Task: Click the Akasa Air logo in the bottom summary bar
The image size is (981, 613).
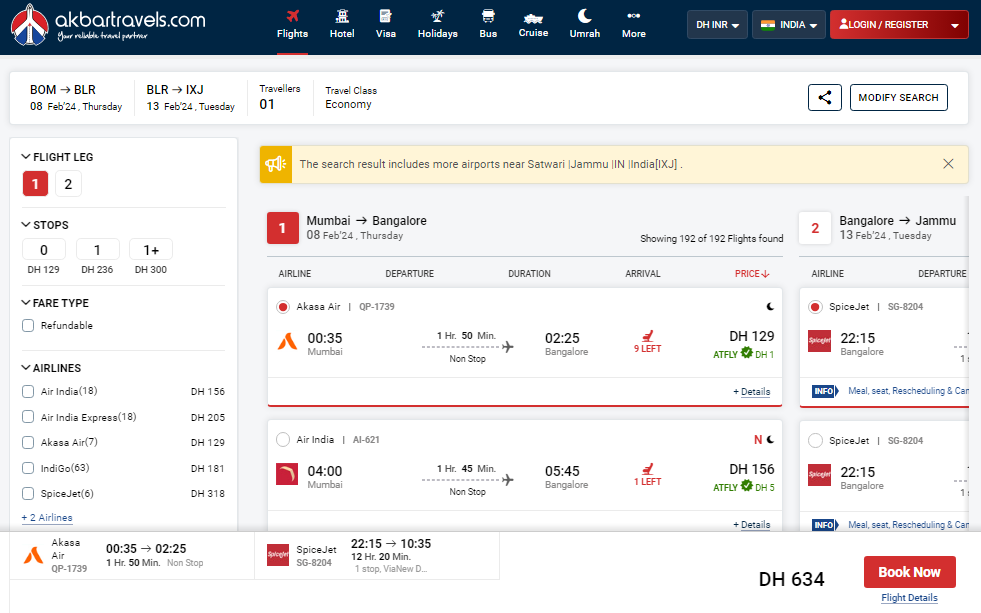Action: 34,555
